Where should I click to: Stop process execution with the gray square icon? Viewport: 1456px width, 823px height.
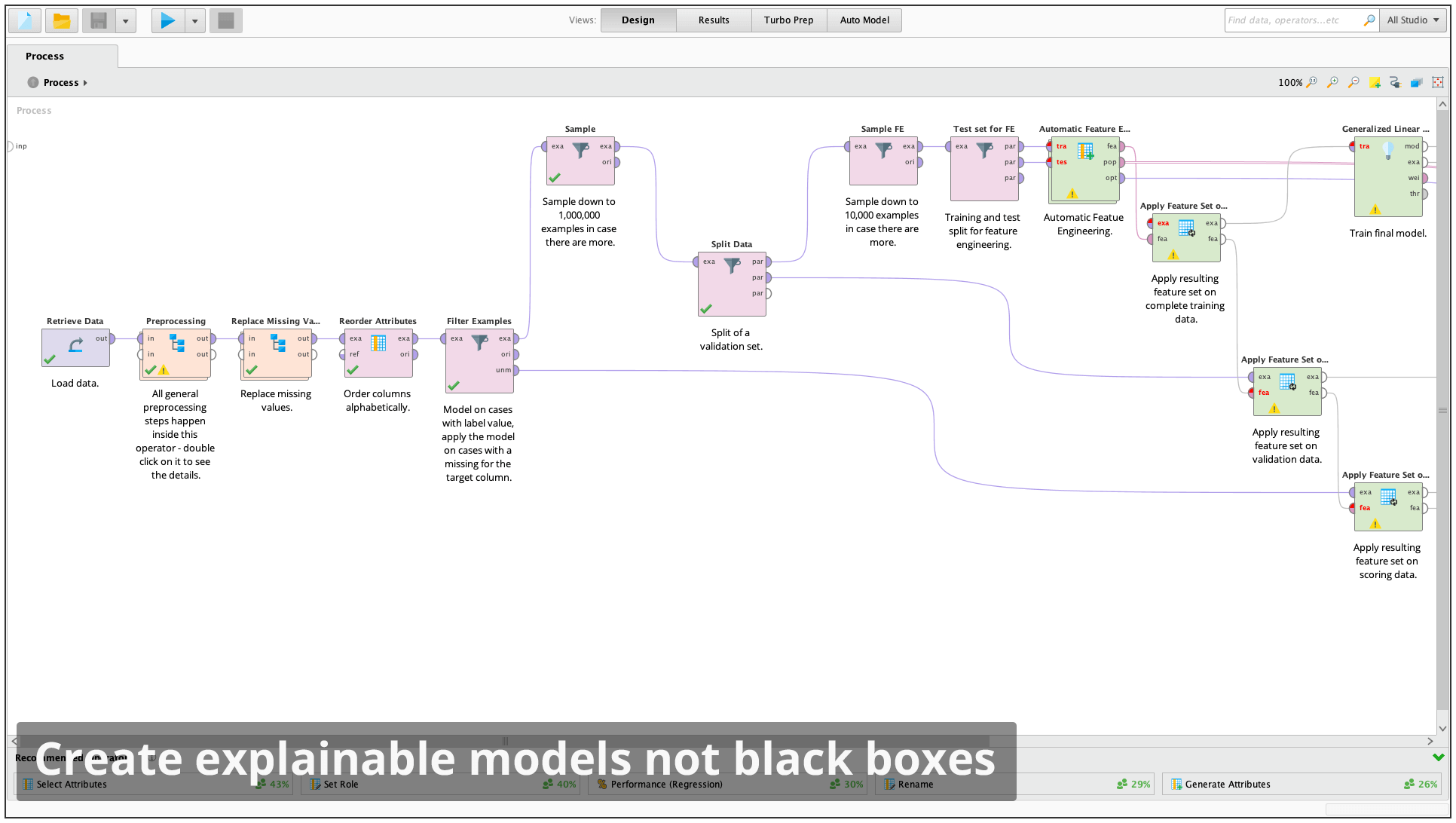225,20
